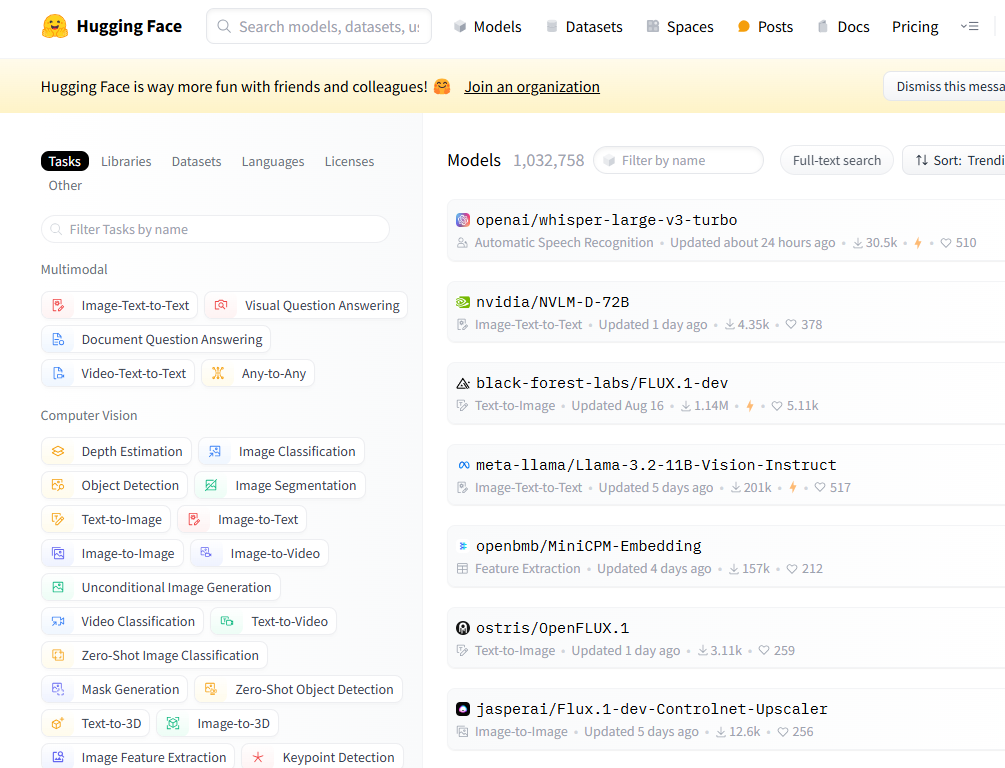Filter by Text-to-3D task

[96, 723]
